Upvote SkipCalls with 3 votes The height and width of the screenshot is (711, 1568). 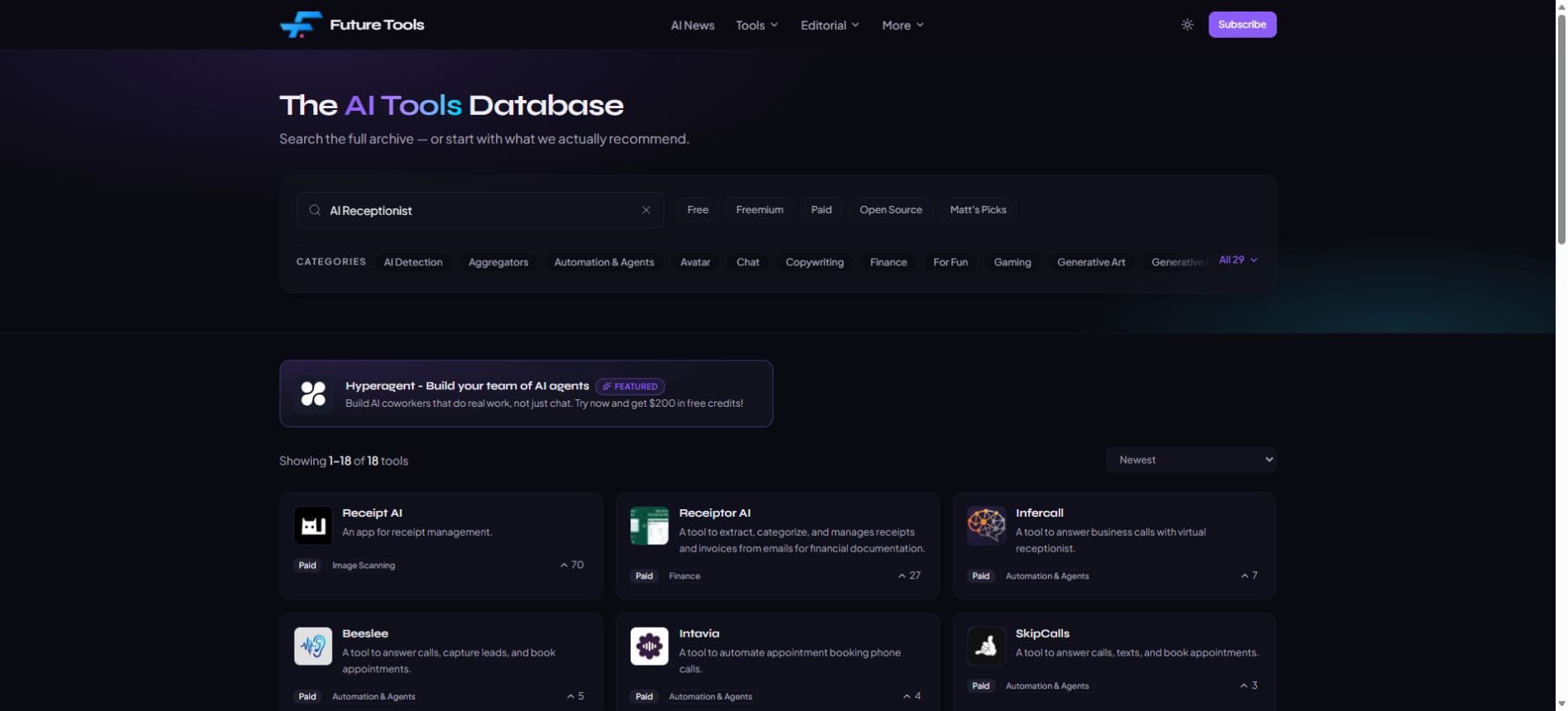click(x=1249, y=685)
